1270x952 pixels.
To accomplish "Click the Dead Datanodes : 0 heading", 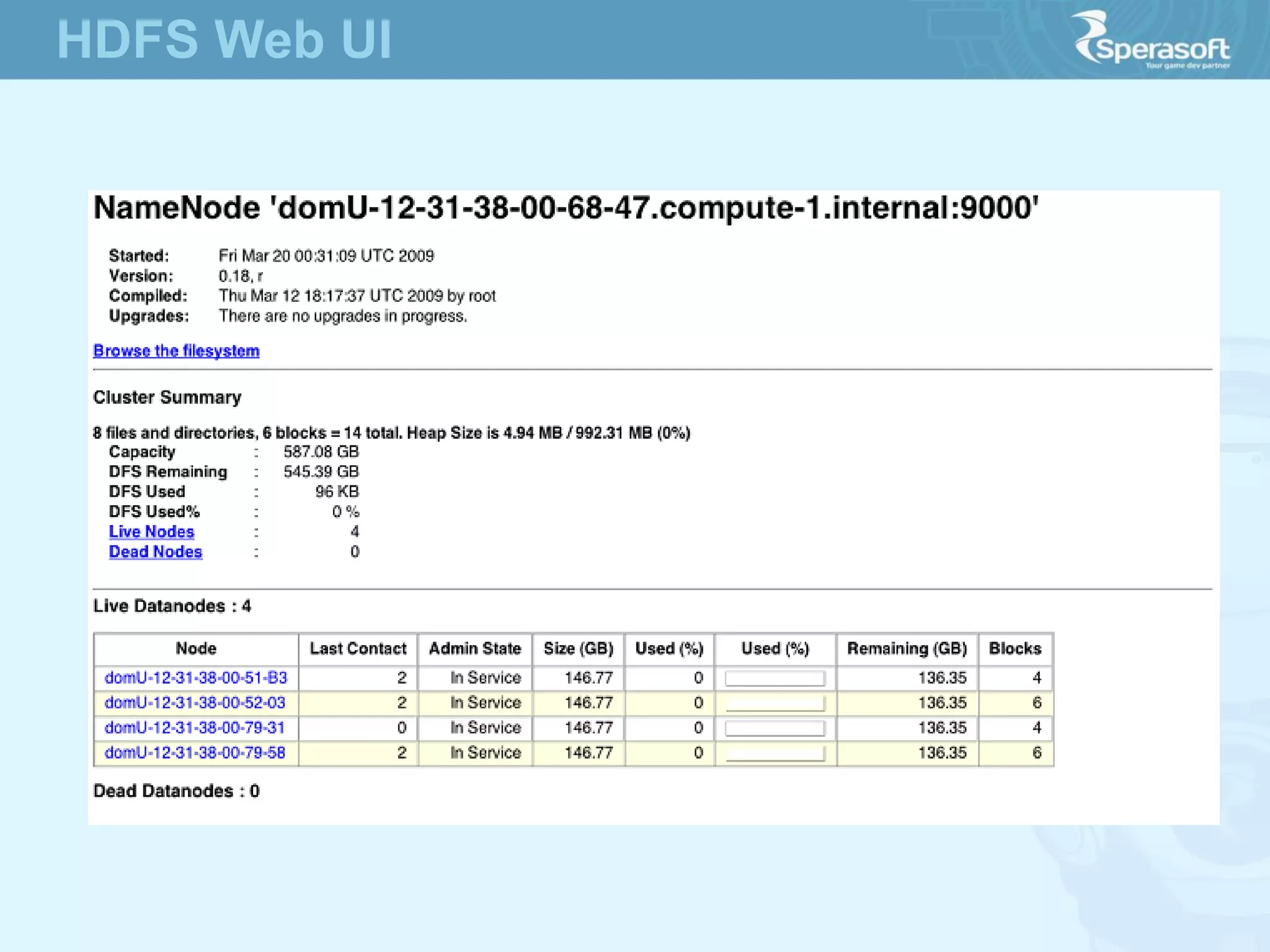I will coord(176,791).
